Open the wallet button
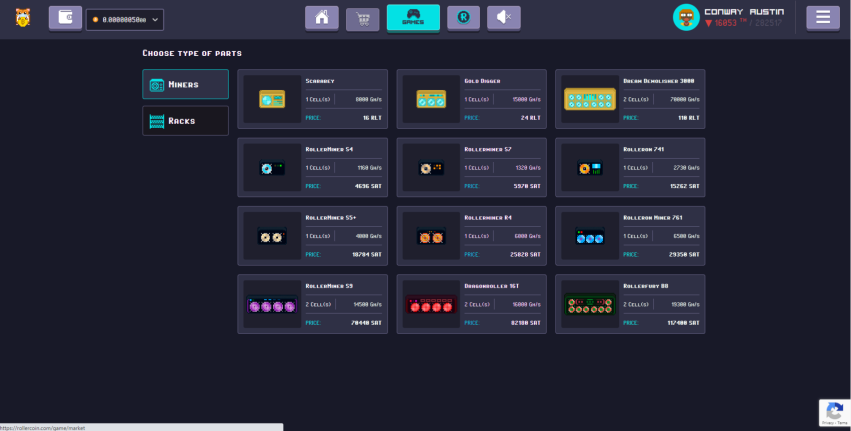 65,18
